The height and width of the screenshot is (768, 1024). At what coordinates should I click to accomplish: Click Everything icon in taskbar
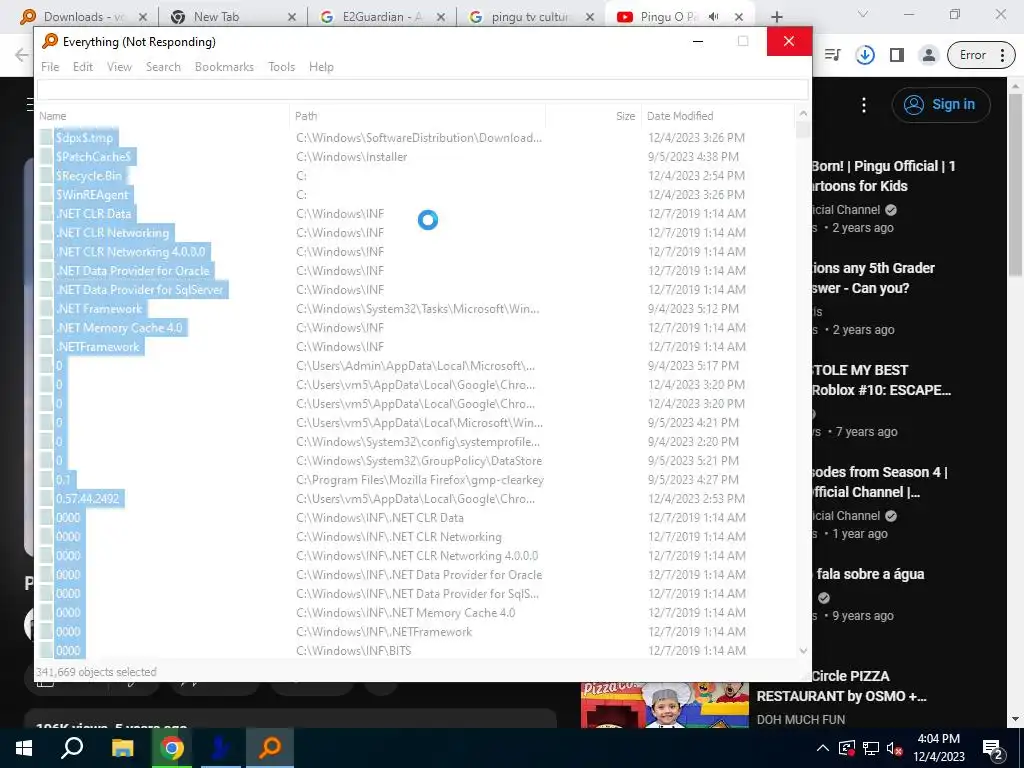pyautogui.click(x=270, y=748)
